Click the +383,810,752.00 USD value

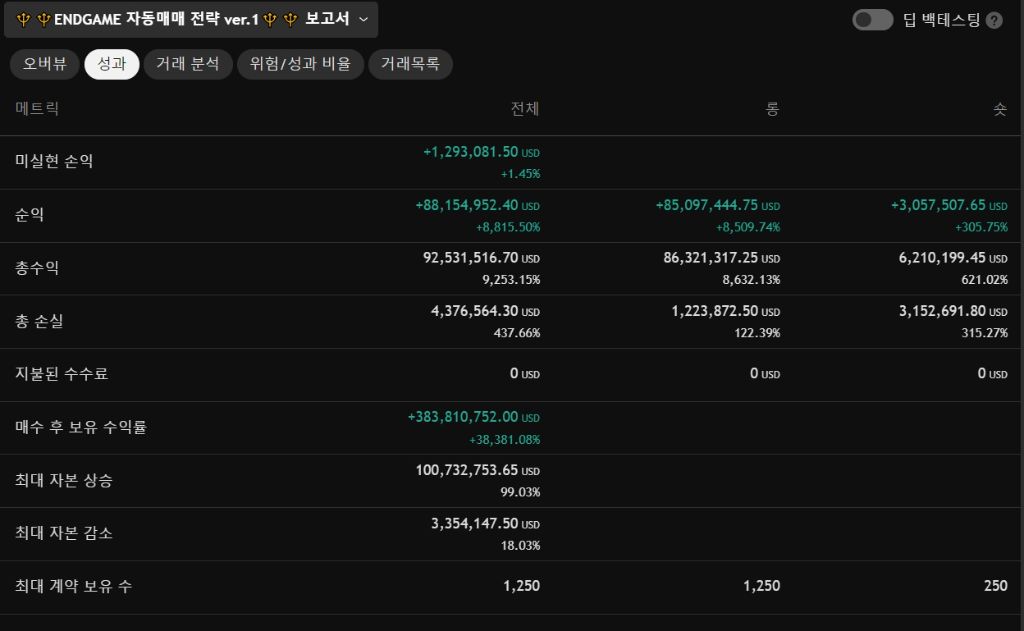473,417
